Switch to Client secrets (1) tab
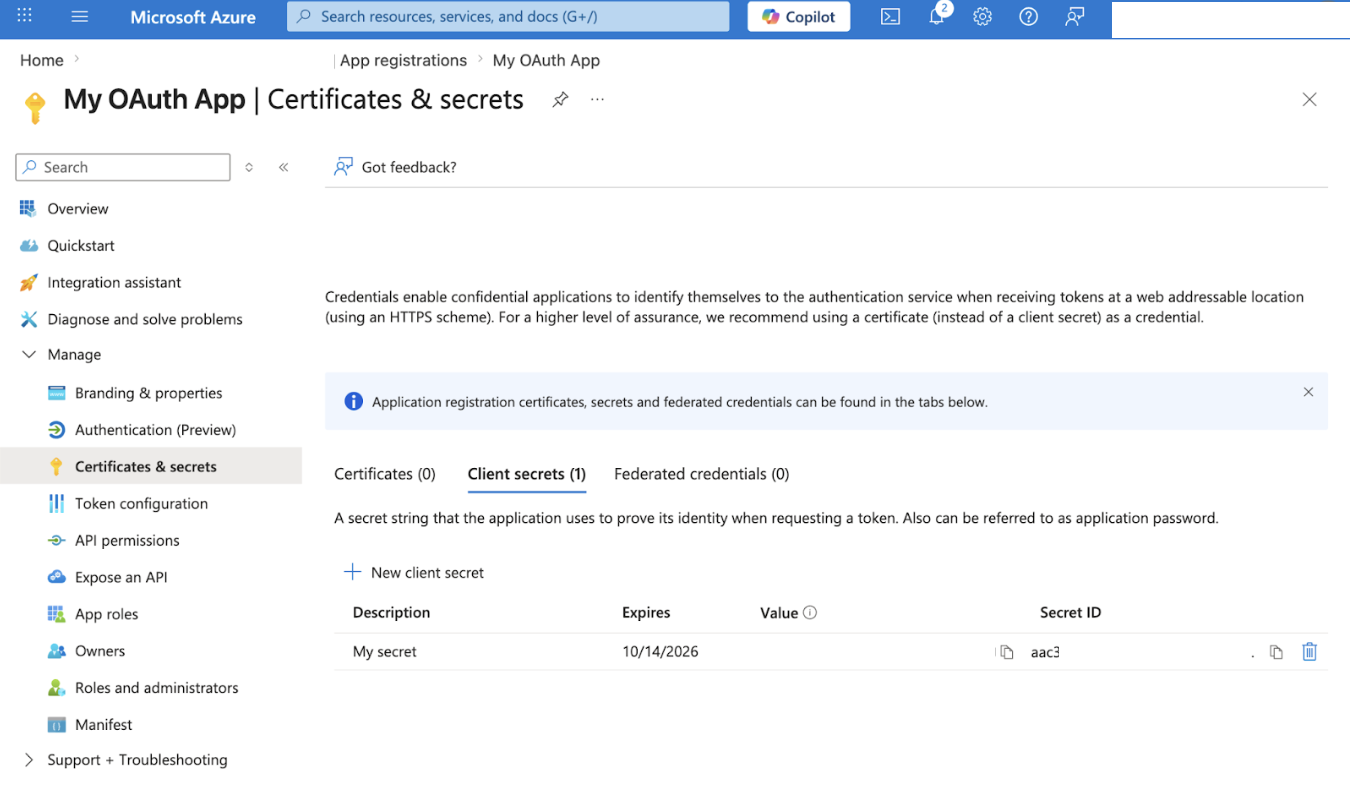The image size is (1358, 786). (x=527, y=474)
